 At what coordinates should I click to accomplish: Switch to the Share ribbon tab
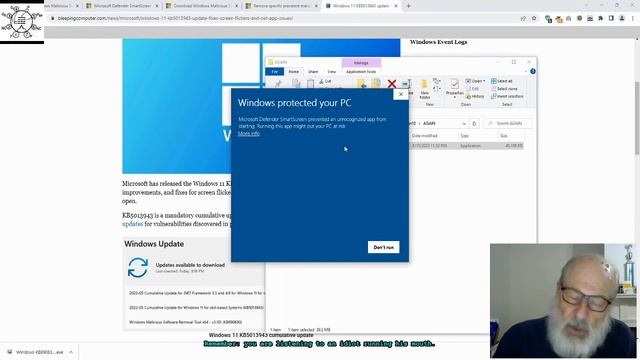tap(313, 71)
